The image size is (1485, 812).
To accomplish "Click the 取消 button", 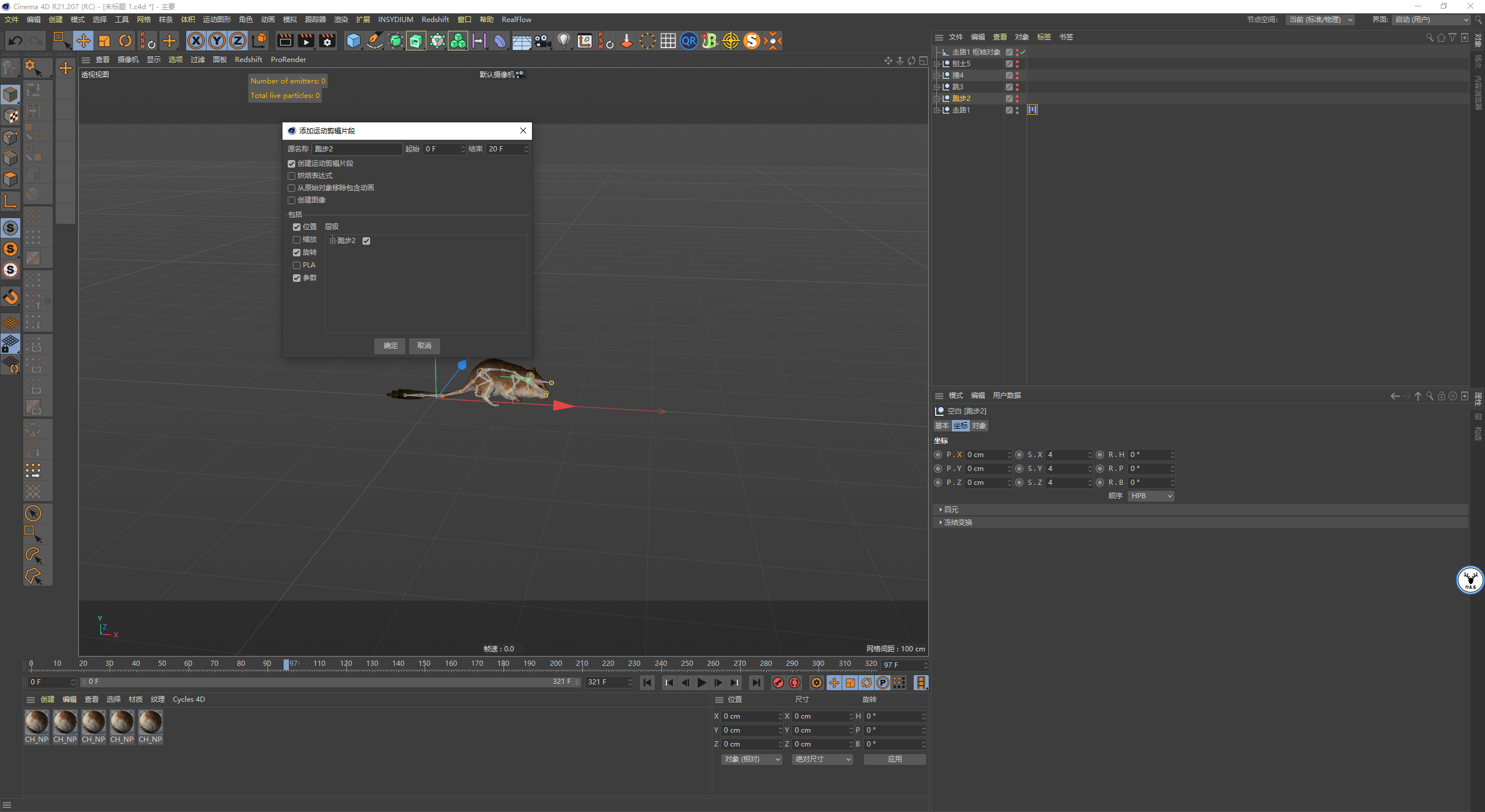I will click(424, 346).
